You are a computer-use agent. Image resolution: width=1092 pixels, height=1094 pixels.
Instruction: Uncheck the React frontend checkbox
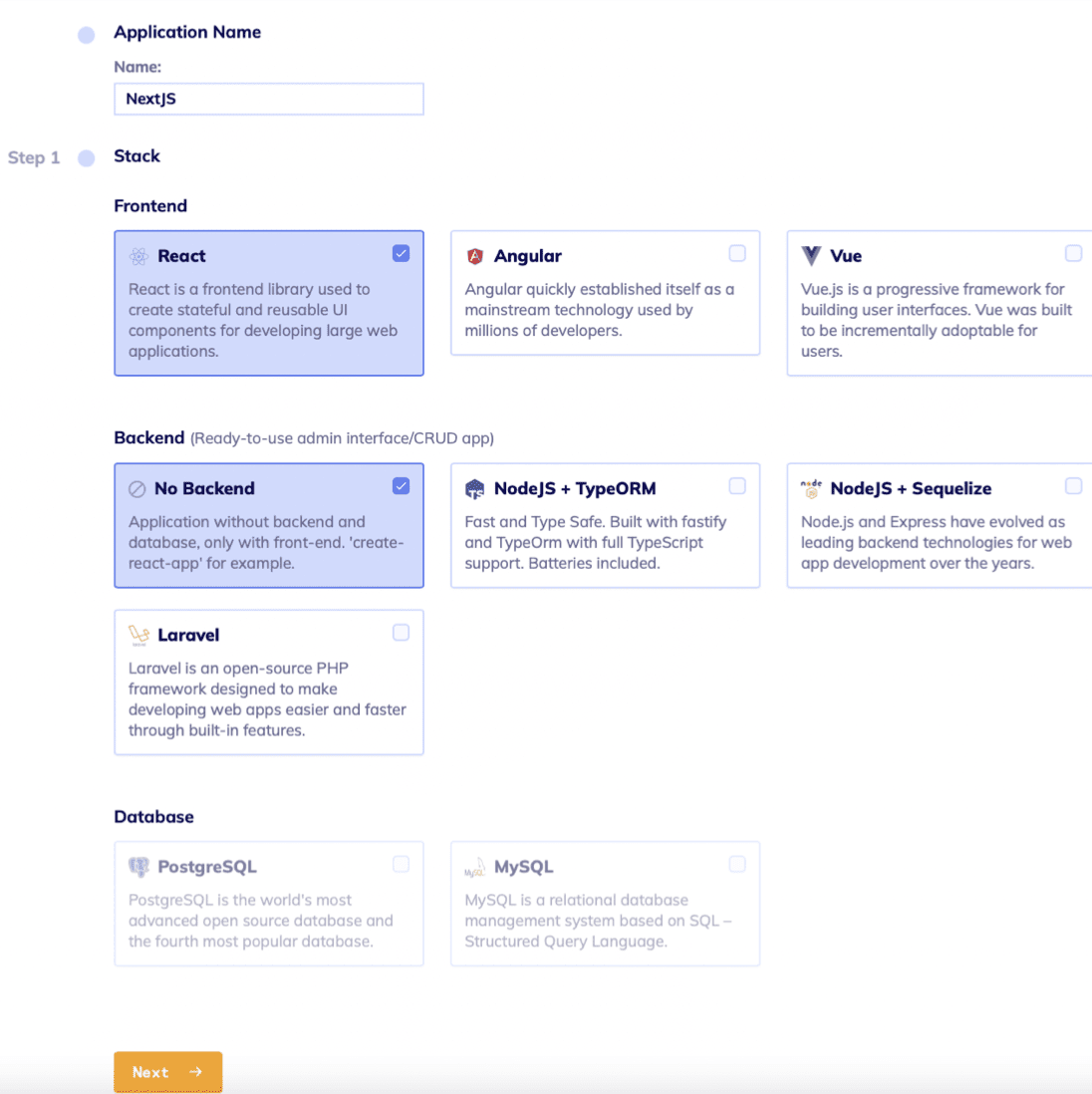(x=401, y=253)
